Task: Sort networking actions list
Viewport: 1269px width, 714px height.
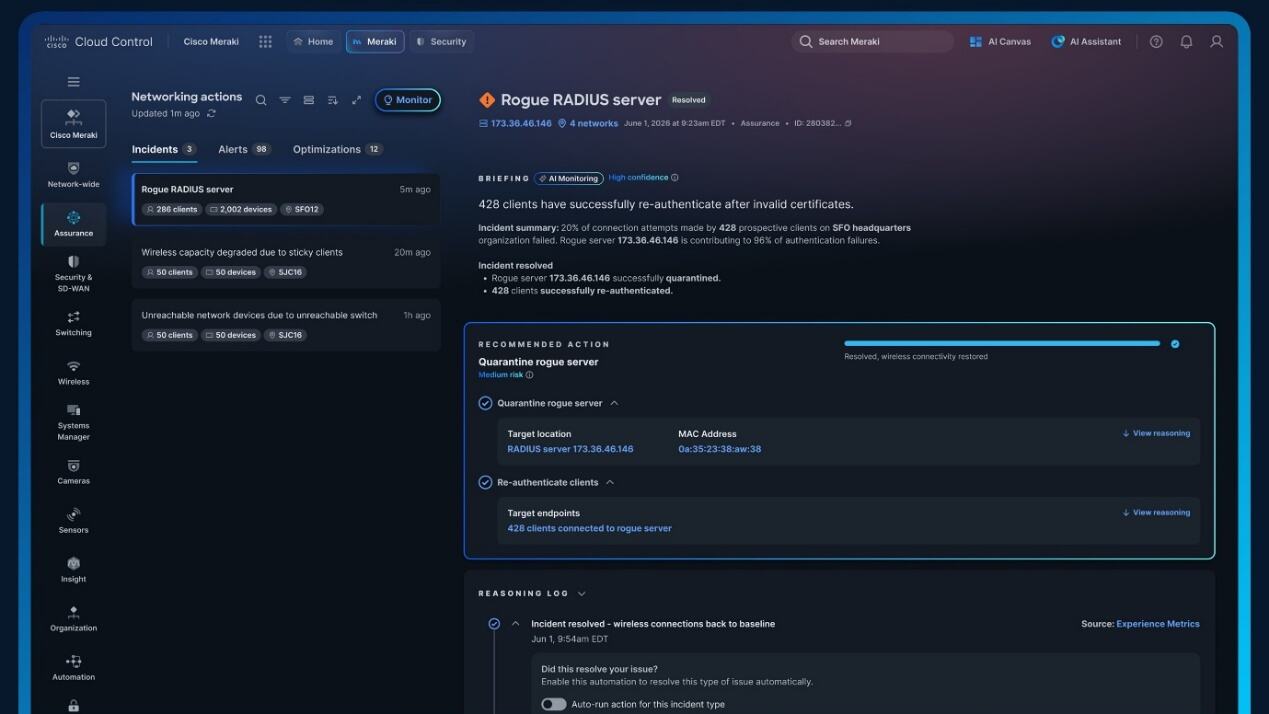Action: pyautogui.click(x=333, y=100)
